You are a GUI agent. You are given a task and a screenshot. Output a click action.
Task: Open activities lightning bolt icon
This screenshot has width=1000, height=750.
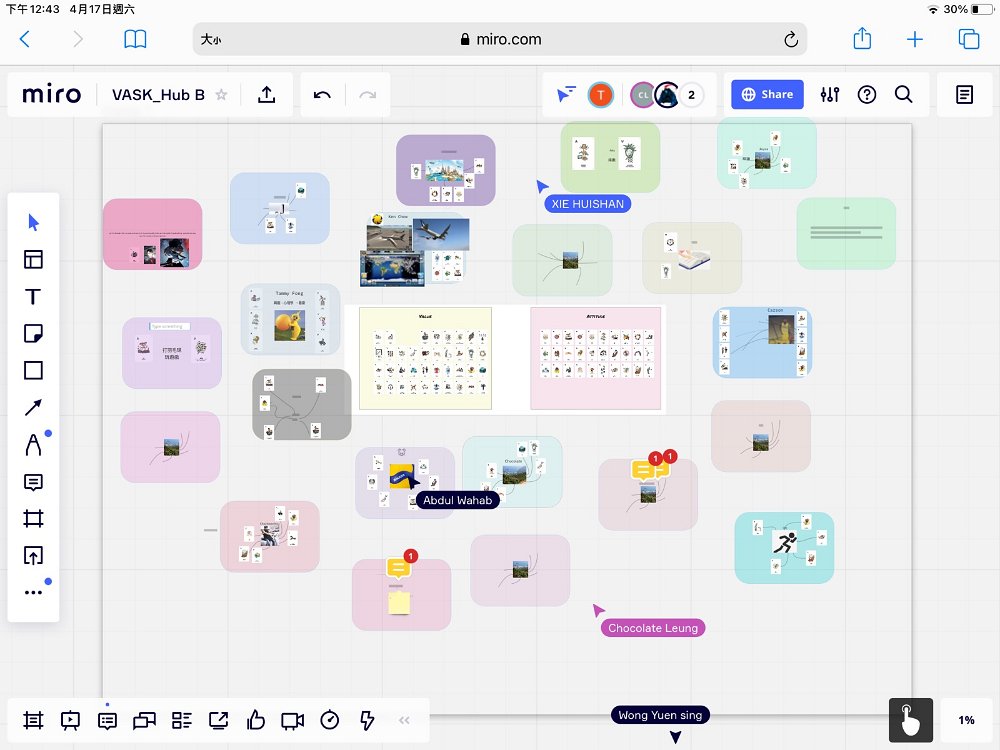[x=367, y=721]
